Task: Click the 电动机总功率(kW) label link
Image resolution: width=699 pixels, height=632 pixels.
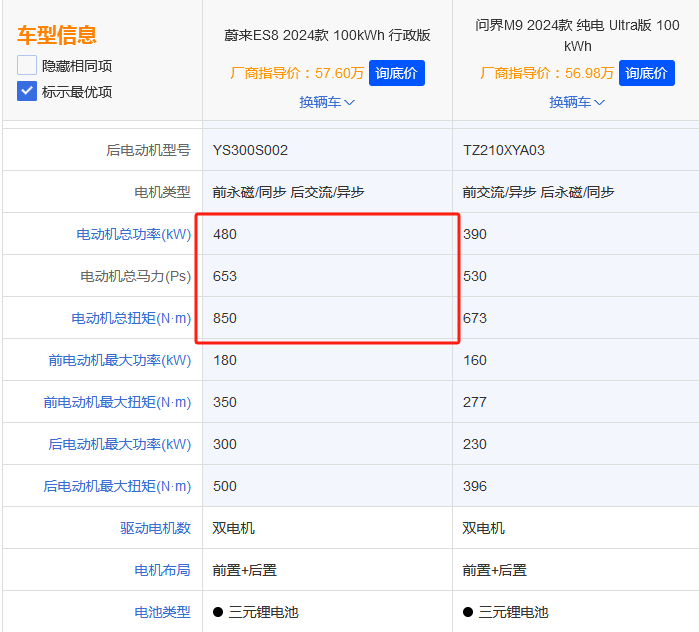Action: click(x=133, y=234)
